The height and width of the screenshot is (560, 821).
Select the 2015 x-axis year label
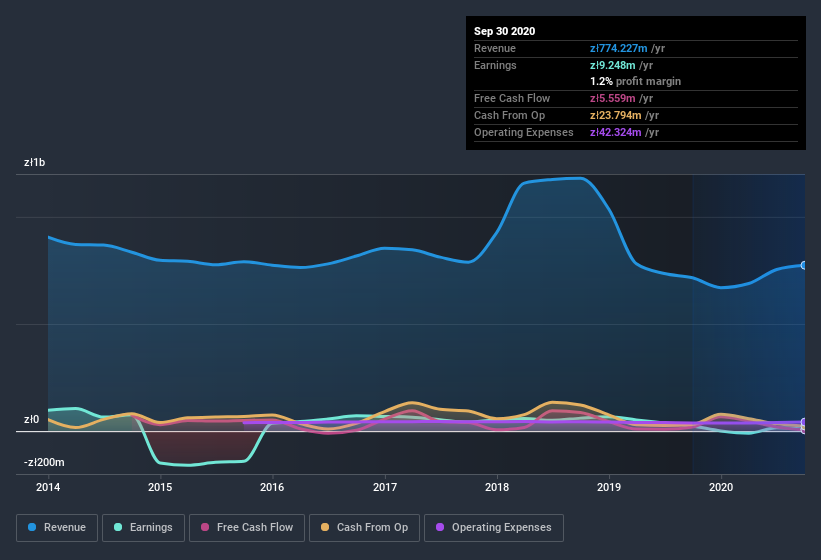coord(159,487)
